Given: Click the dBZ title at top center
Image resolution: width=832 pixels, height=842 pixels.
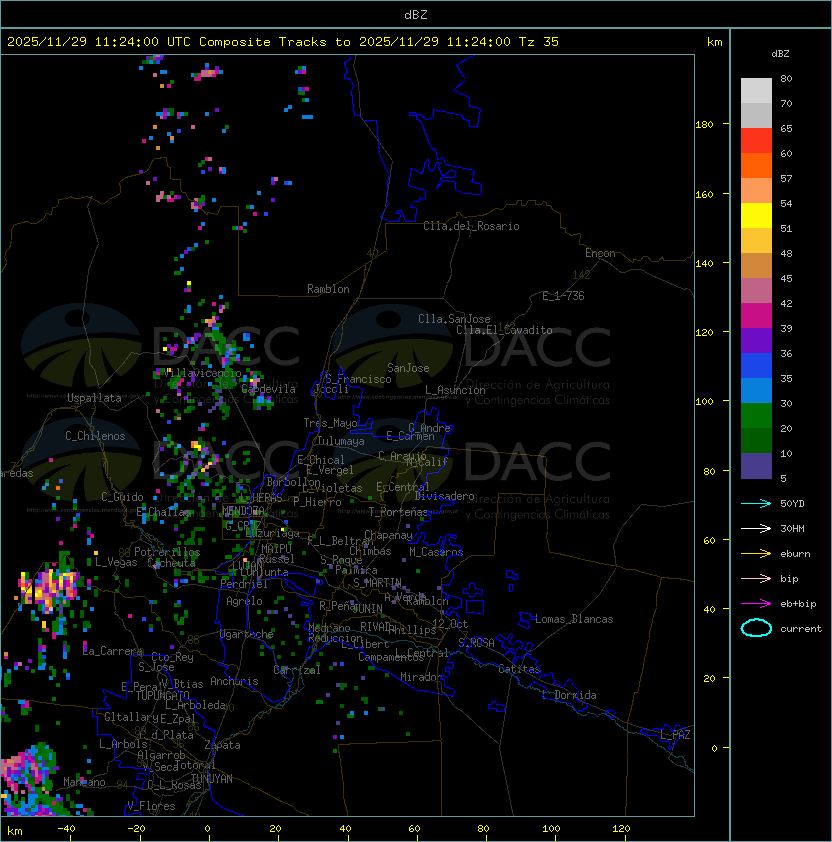Looking at the screenshot, I should [416, 15].
